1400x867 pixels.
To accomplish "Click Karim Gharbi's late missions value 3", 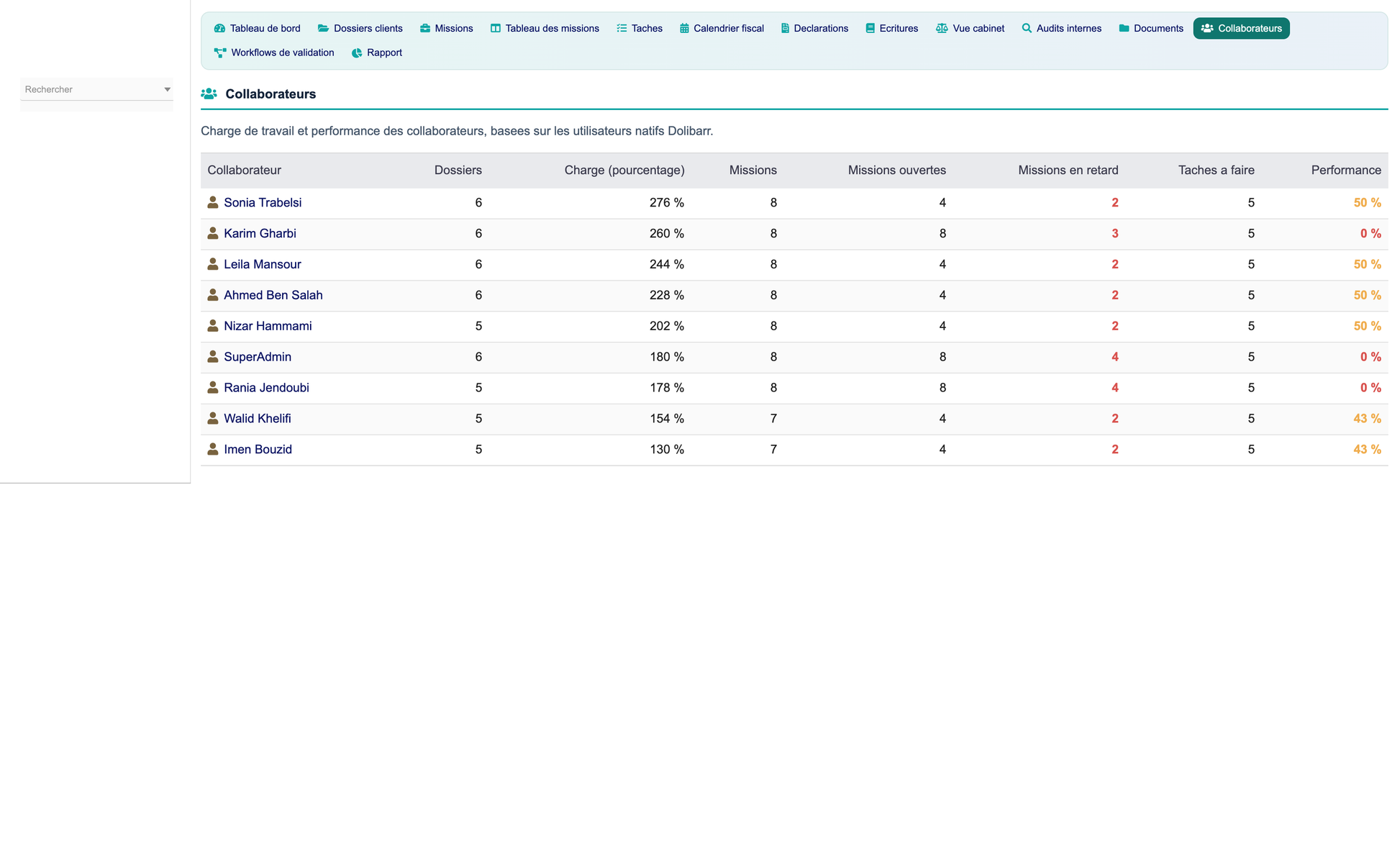I will click(x=1115, y=234).
